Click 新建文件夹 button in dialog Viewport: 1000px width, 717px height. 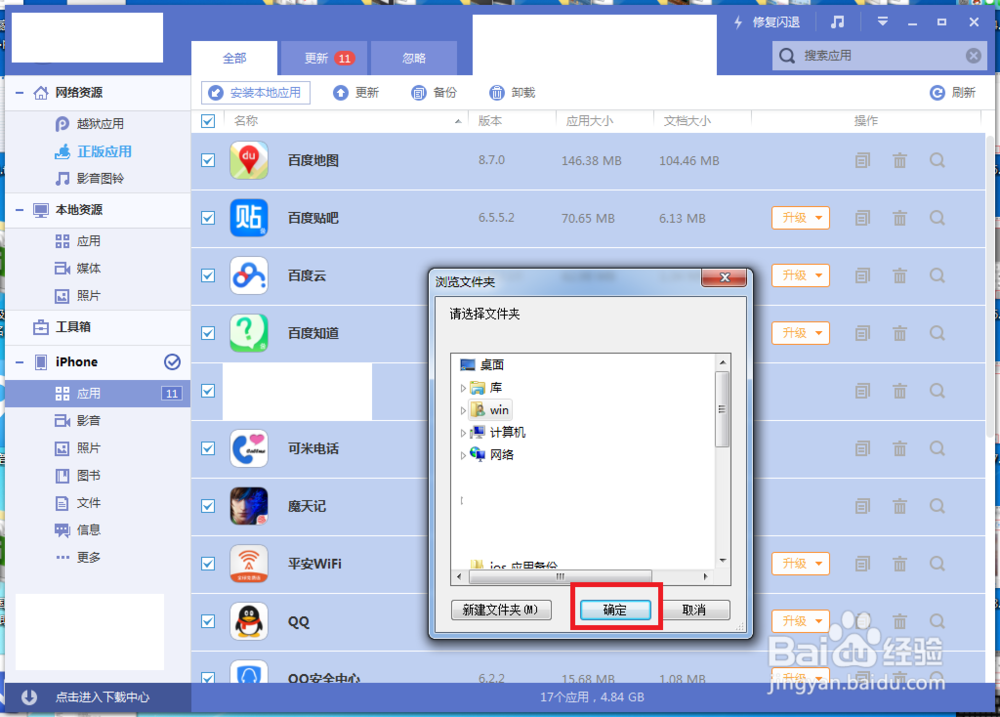click(501, 610)
